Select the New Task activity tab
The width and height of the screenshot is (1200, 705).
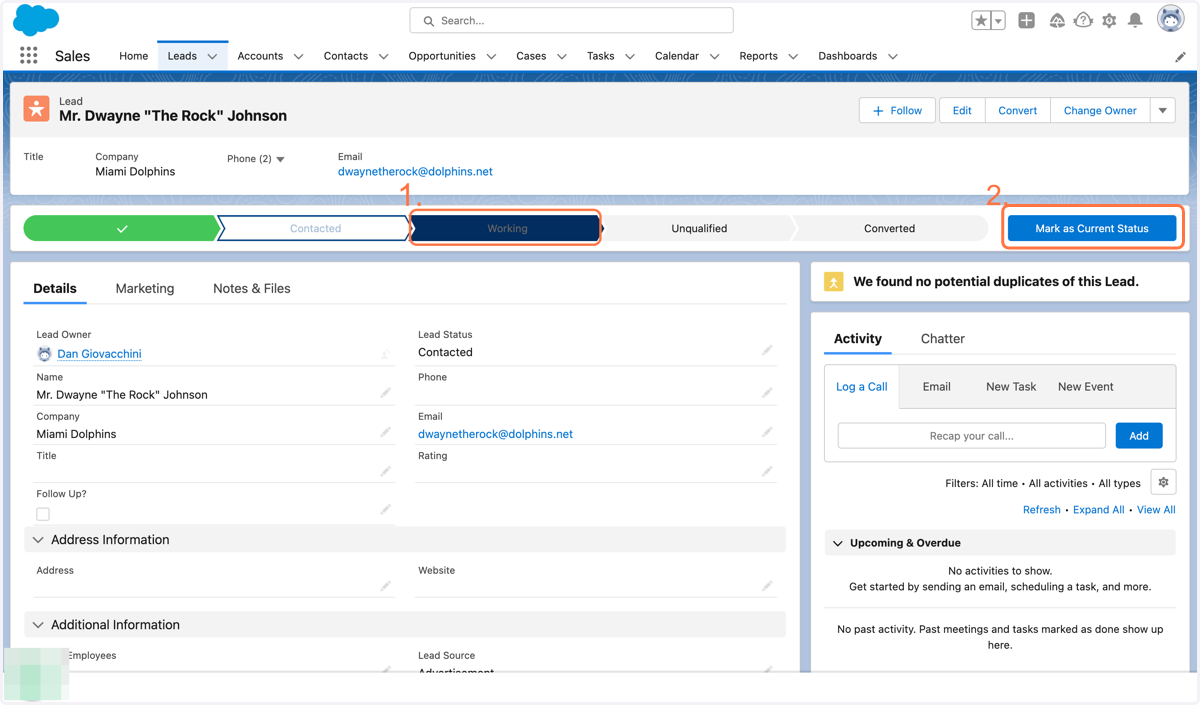point(1011,387)
